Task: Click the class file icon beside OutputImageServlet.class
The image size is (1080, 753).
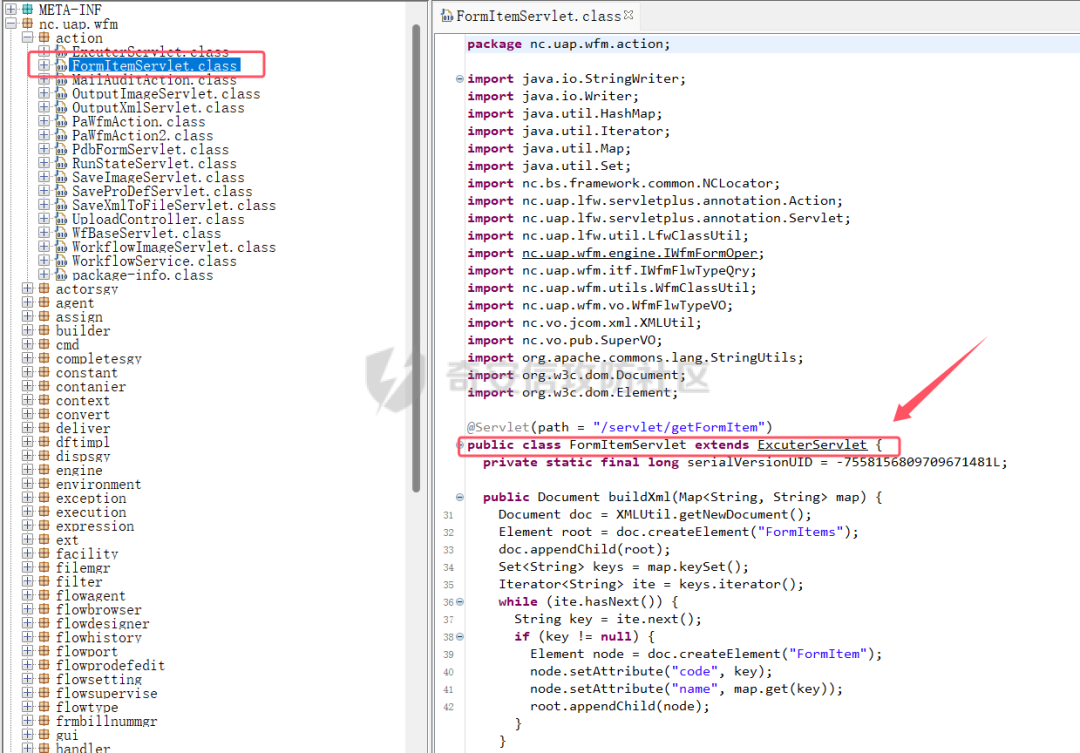Action: pyautogui.click(x=61, y=94)
